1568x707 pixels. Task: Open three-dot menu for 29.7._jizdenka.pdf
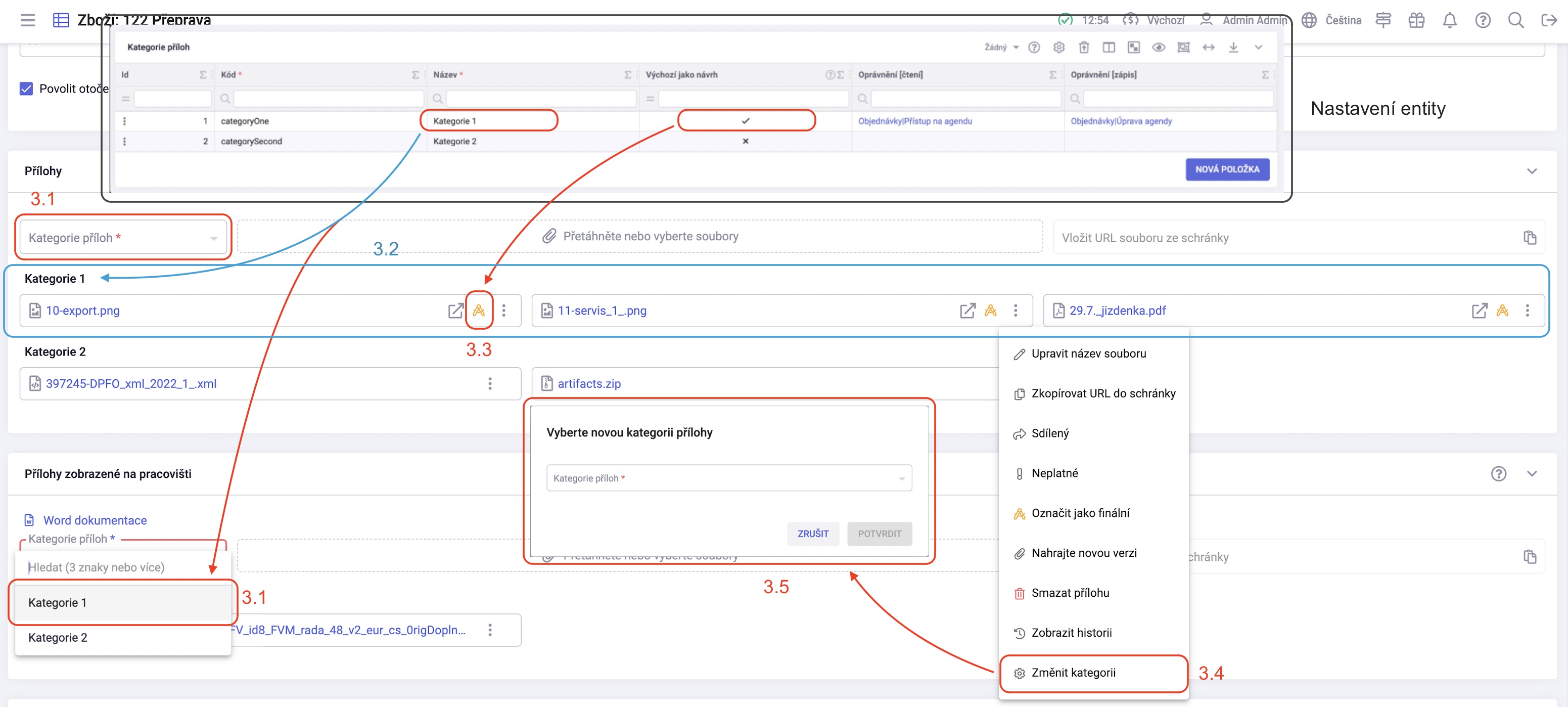(x=1527, y=311)
